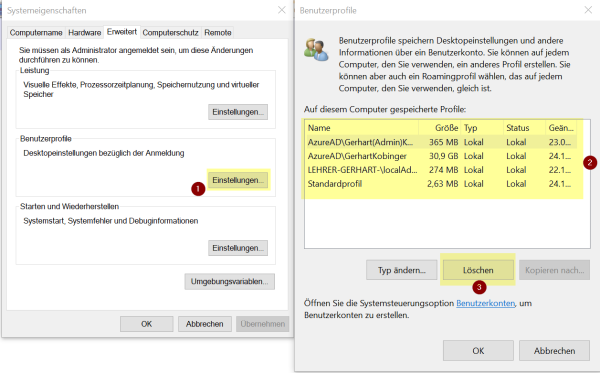
Task: Select the LEHRER-GERHART-\localAd... profile row
Action: coord(441,170)
